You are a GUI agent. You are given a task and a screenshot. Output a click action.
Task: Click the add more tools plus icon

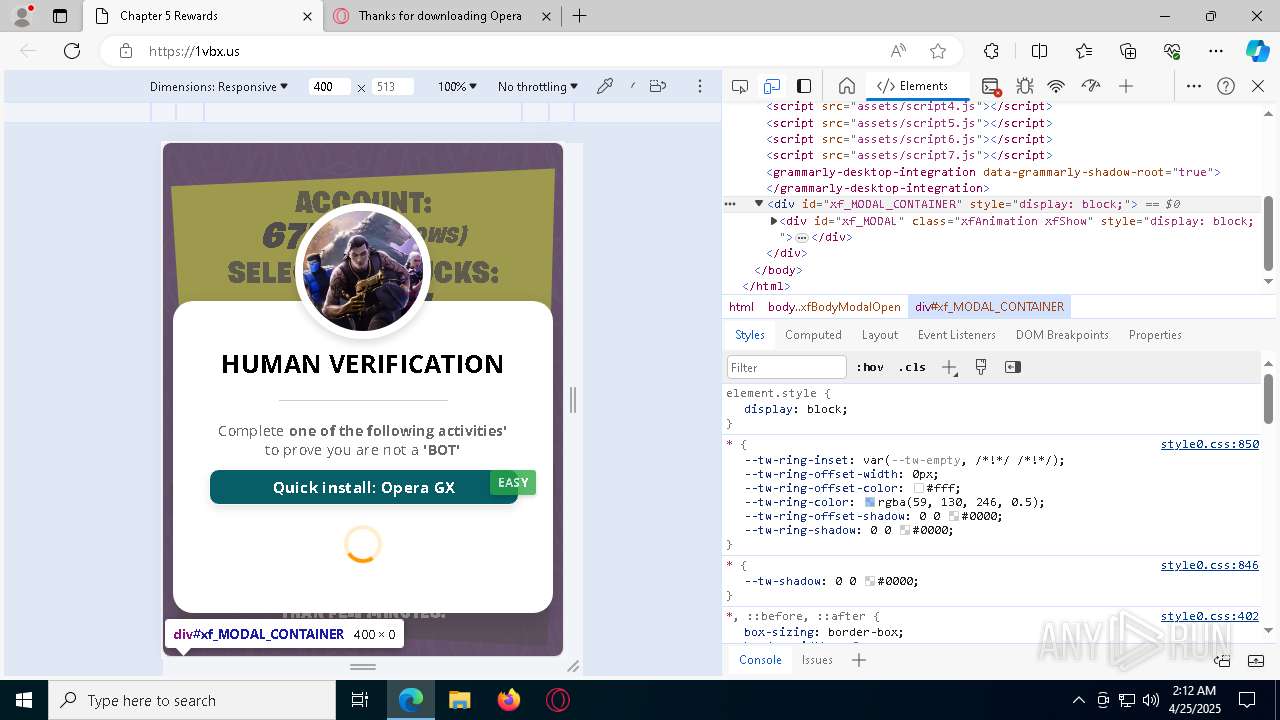(1126, 86)
